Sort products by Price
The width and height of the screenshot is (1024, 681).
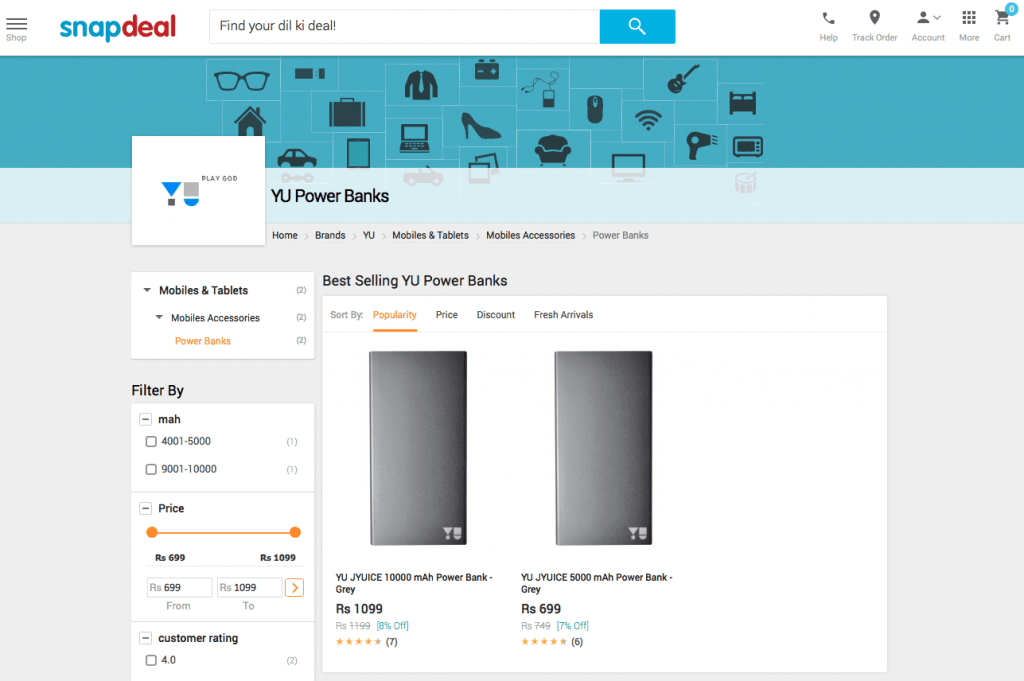[447, 315]
